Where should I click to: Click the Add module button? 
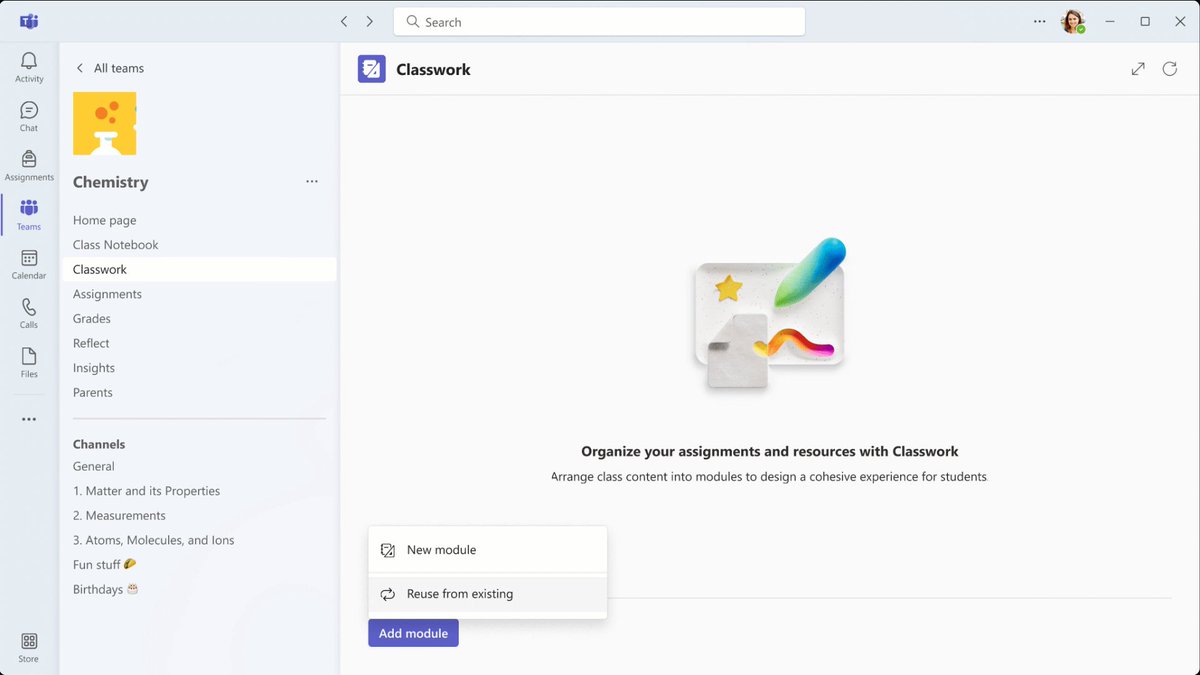pos(413,633)
